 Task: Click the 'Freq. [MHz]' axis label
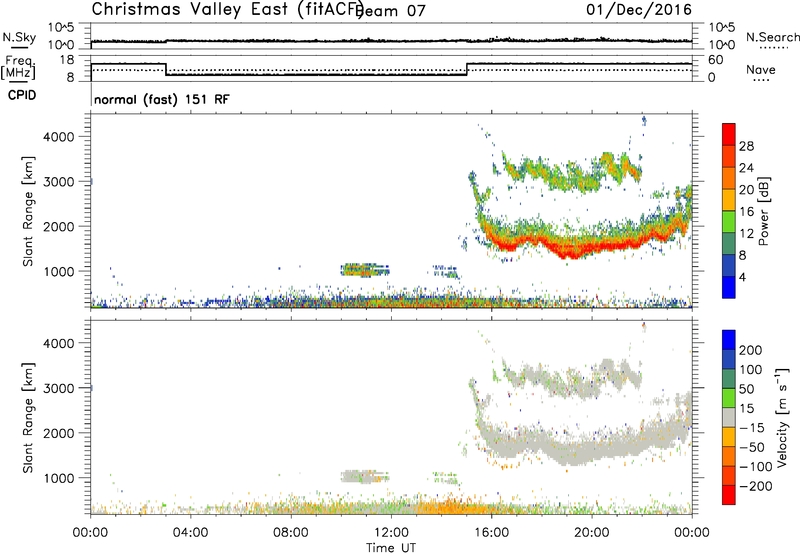click(19, 68)
